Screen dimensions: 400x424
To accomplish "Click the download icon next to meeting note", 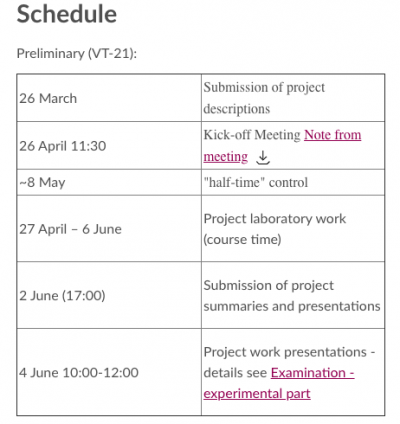I will tap(263, 157).
